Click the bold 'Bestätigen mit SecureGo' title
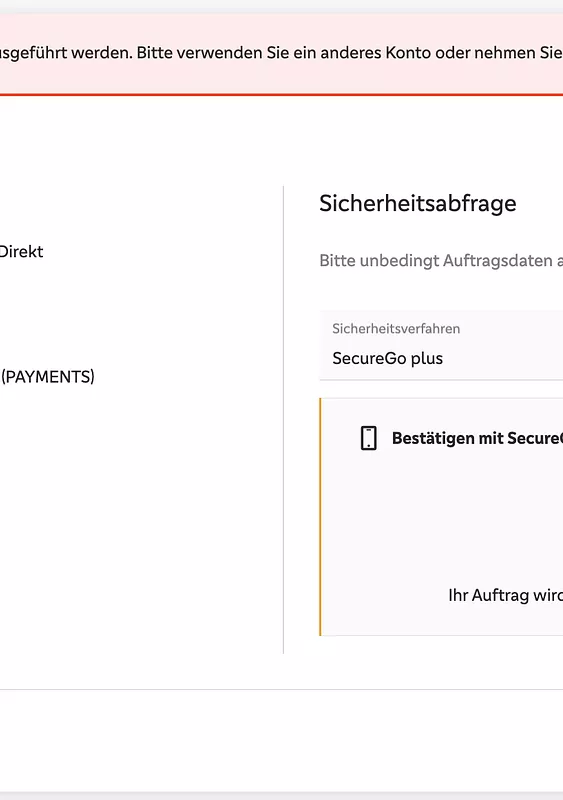This screenshot has height=800, width=563. 477,438
